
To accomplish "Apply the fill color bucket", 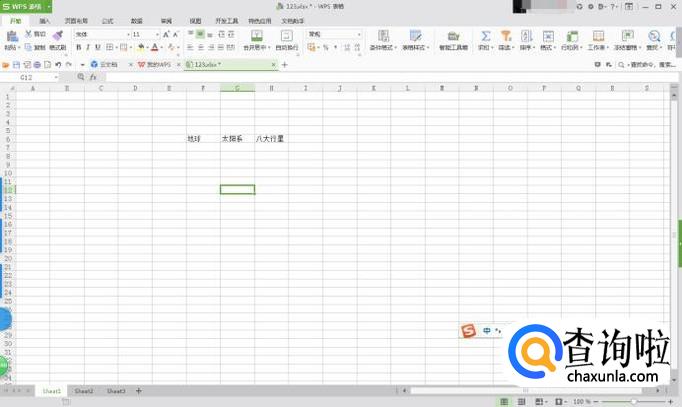I will pyautogui.click(x=140, y=47).
